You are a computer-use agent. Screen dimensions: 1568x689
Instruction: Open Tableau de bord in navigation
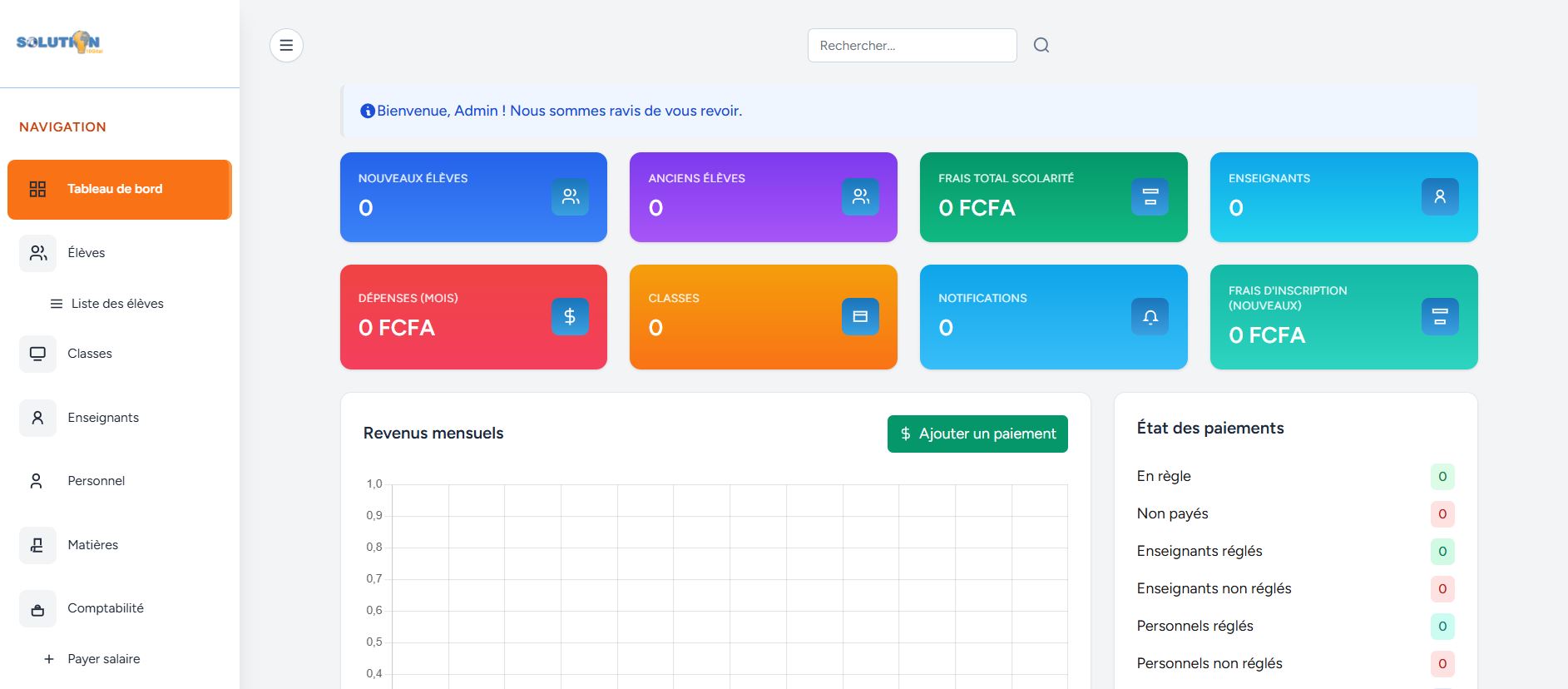pos(119,190)
